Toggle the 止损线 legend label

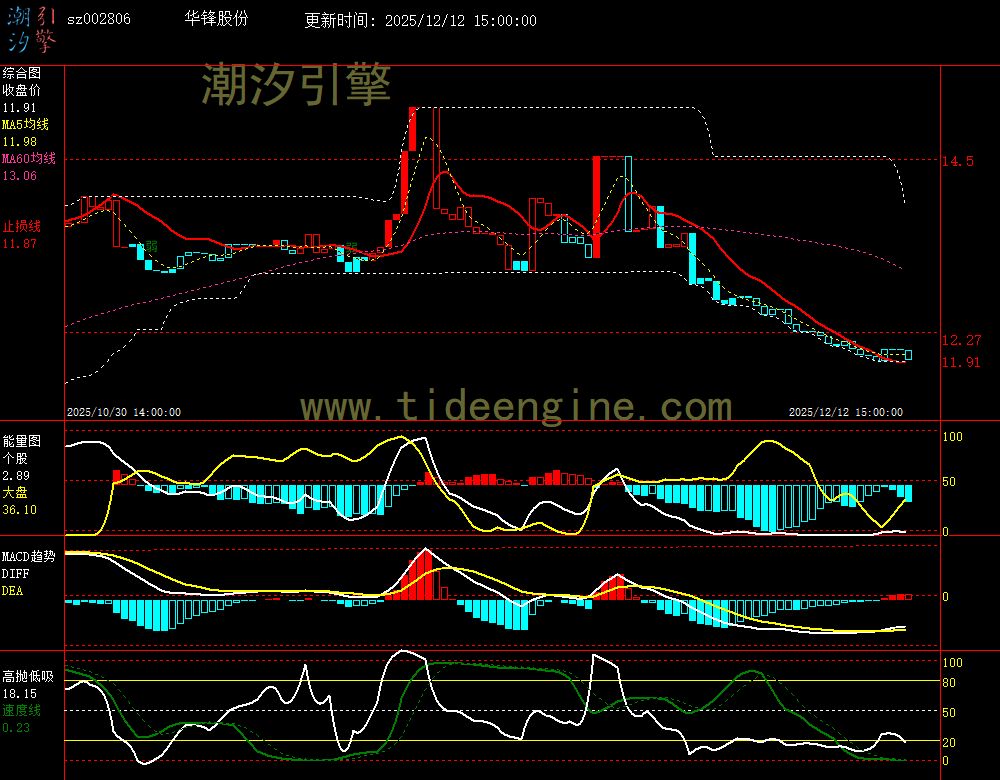click(20, 226)
